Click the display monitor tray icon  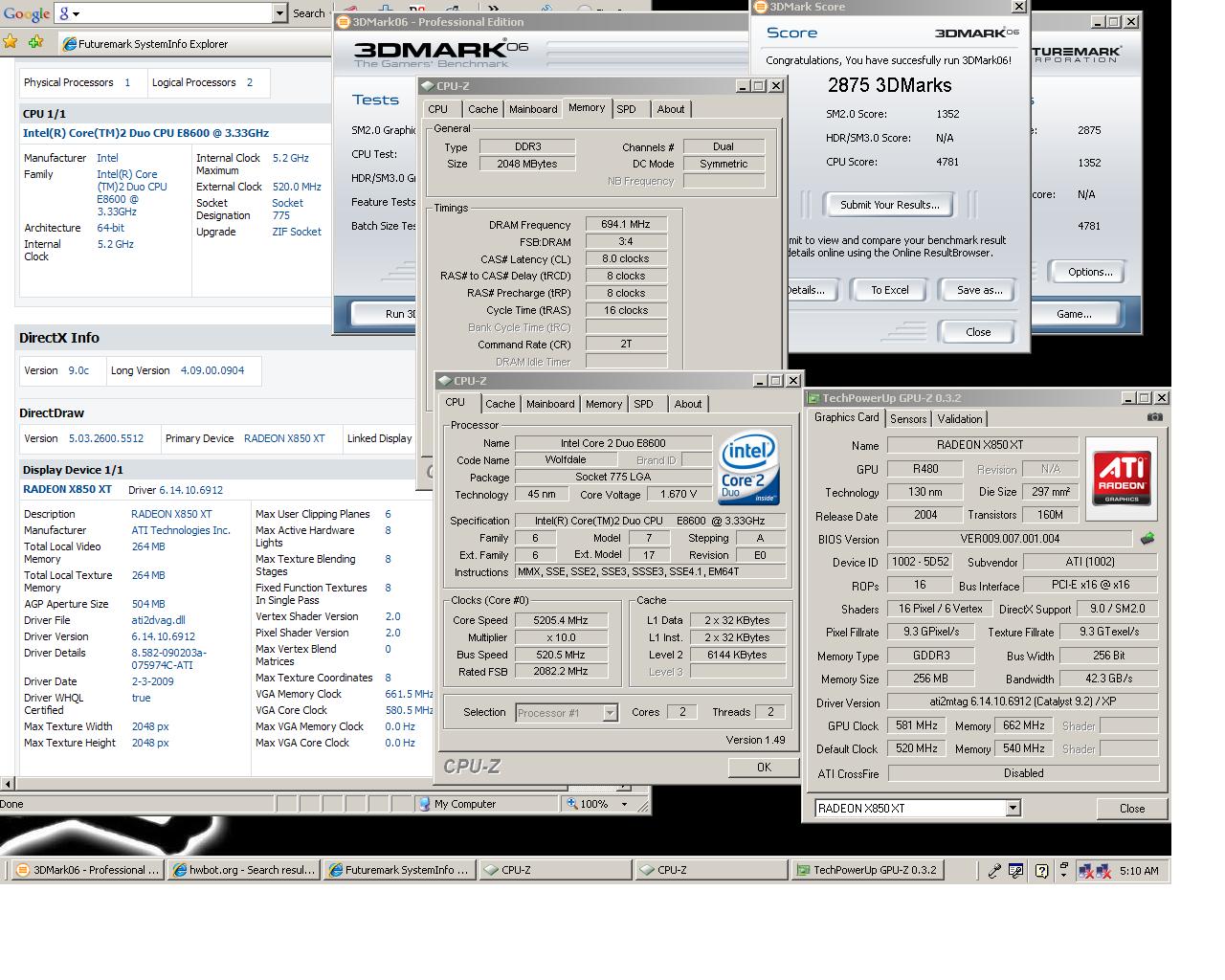point(1016,871)
